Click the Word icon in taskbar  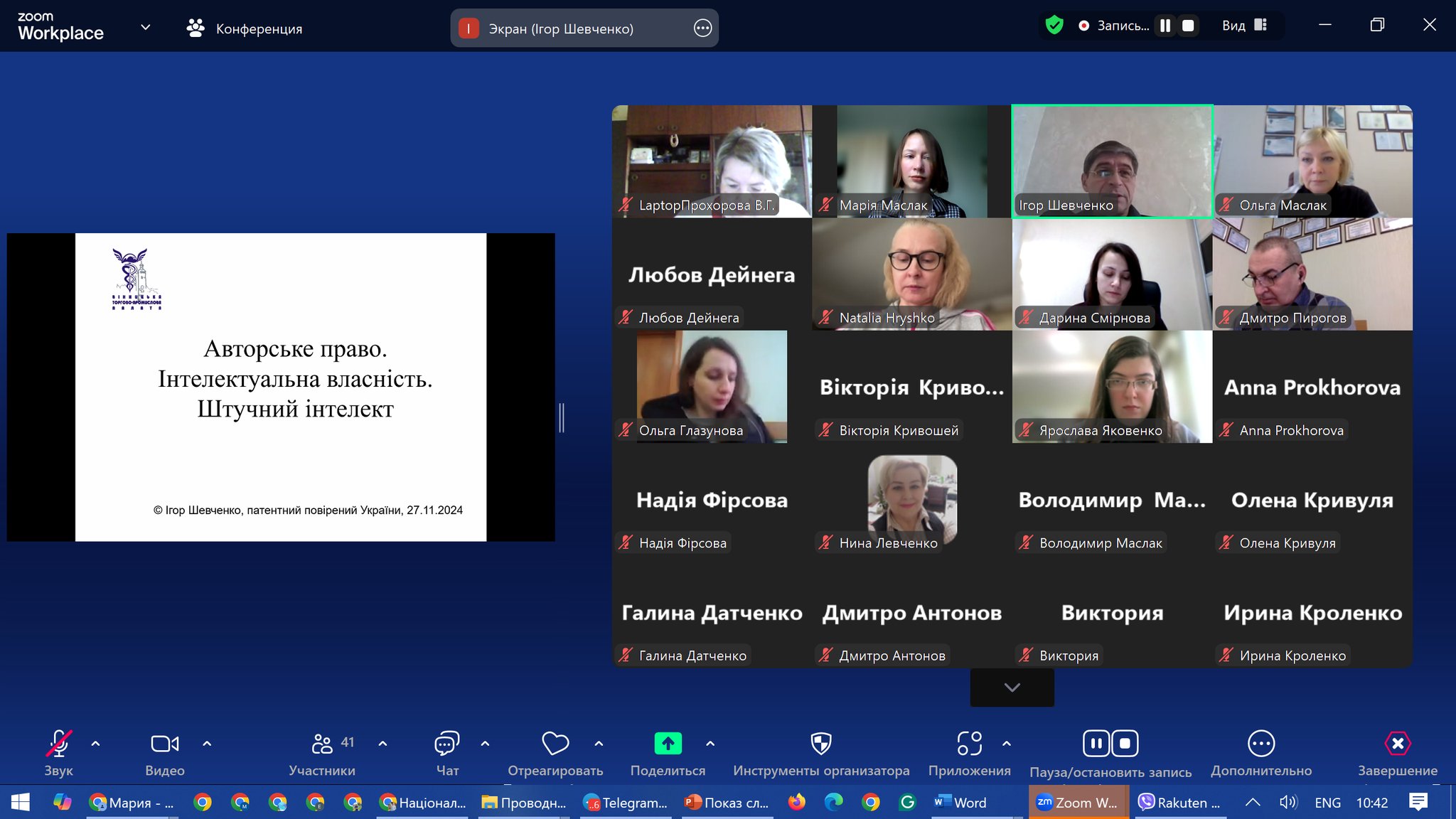(942, 802)
